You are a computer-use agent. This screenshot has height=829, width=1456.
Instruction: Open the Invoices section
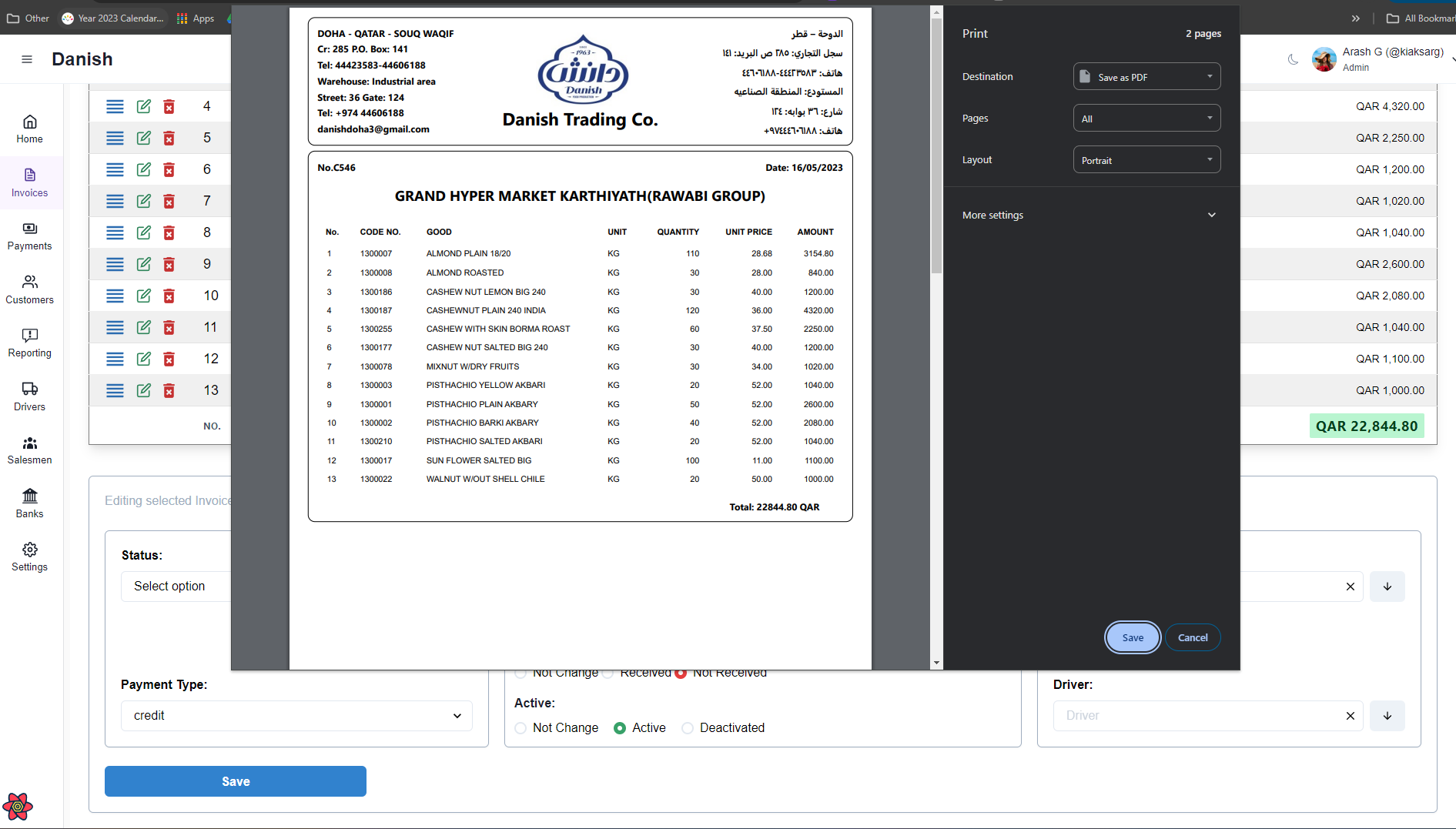(29, 183)
